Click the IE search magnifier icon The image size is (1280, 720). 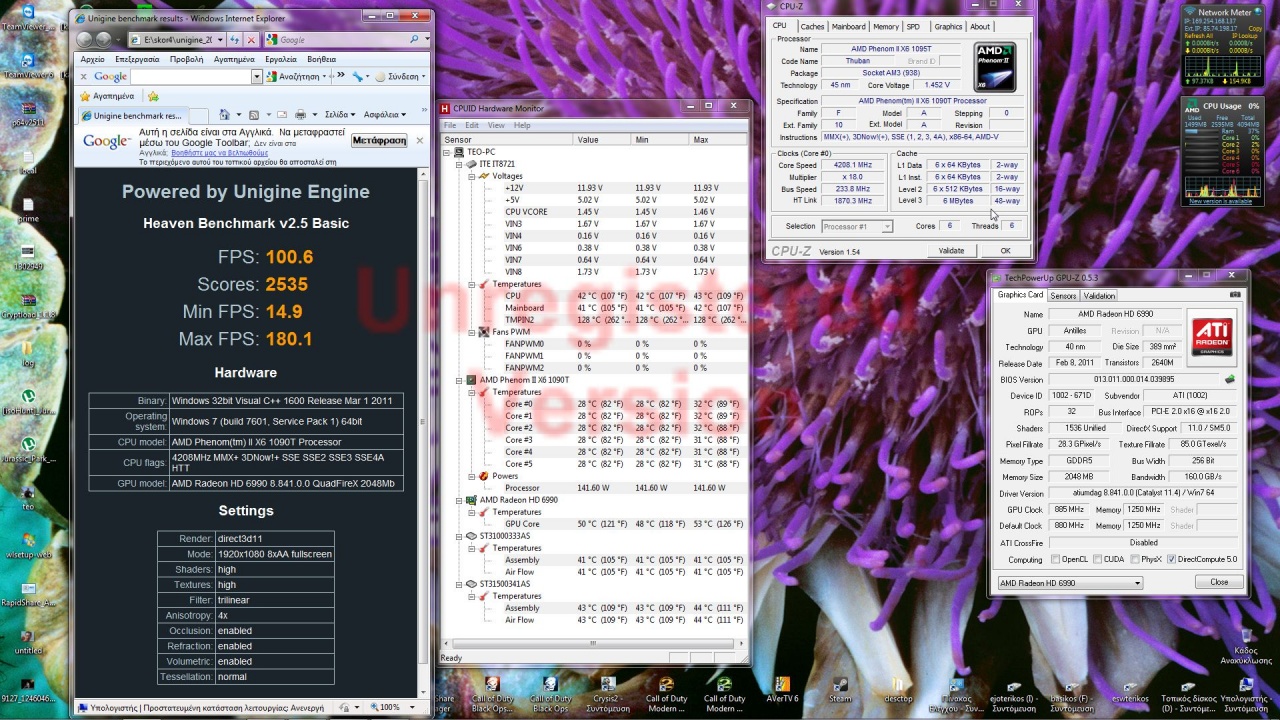414,40
